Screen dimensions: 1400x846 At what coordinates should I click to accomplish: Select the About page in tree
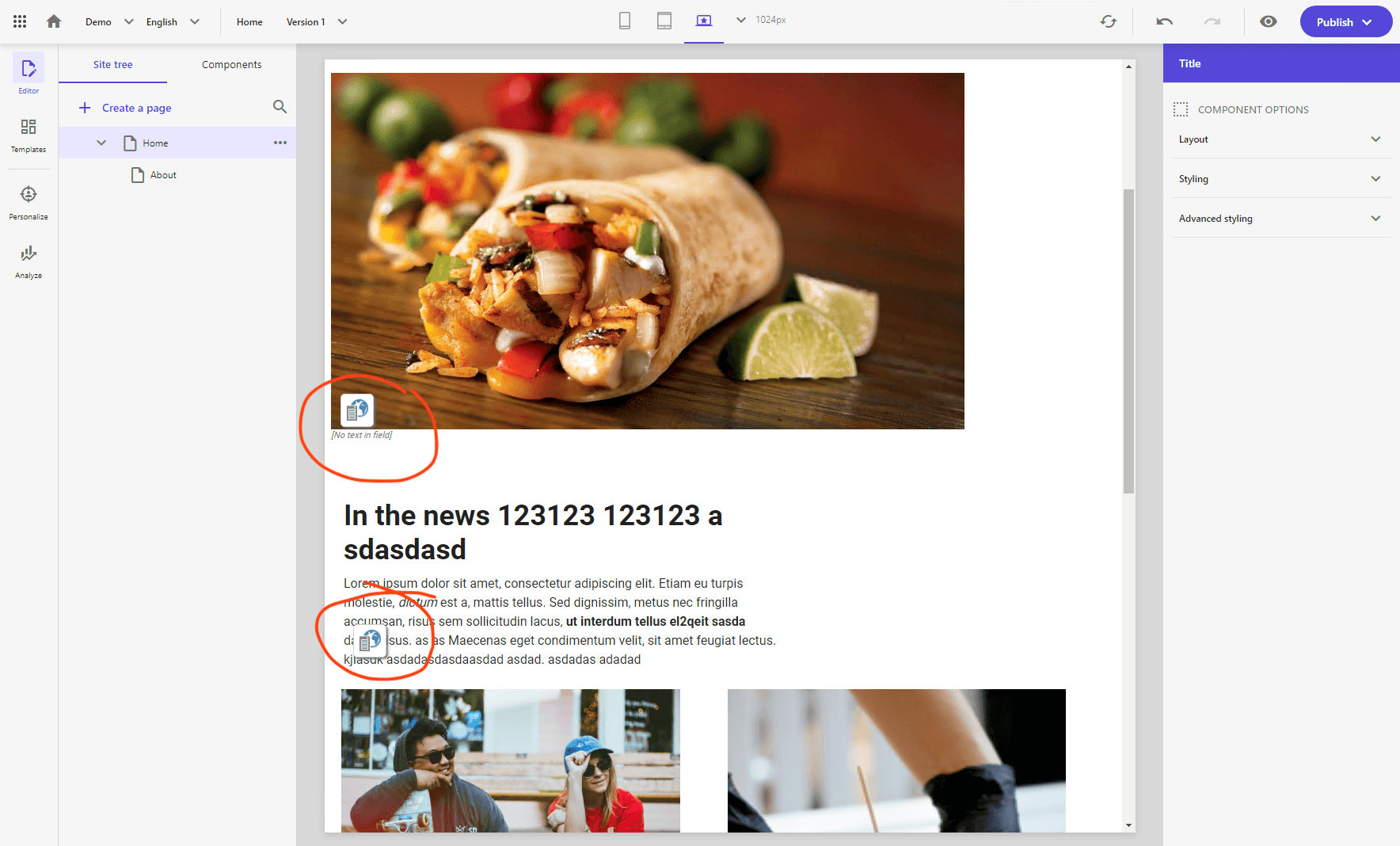coord(163,175)
